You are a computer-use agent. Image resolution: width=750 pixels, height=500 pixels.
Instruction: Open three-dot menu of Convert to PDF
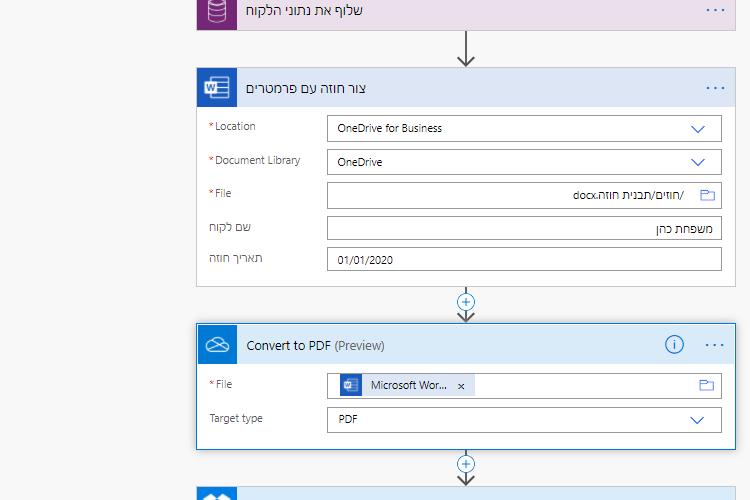[715, 345]
